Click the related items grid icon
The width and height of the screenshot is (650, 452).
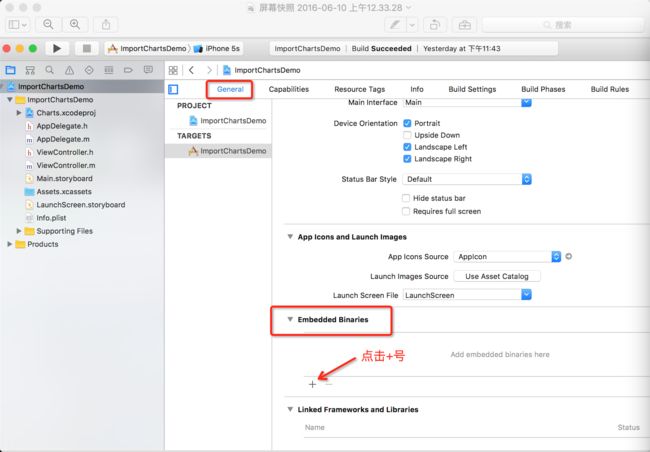[173, 70]
